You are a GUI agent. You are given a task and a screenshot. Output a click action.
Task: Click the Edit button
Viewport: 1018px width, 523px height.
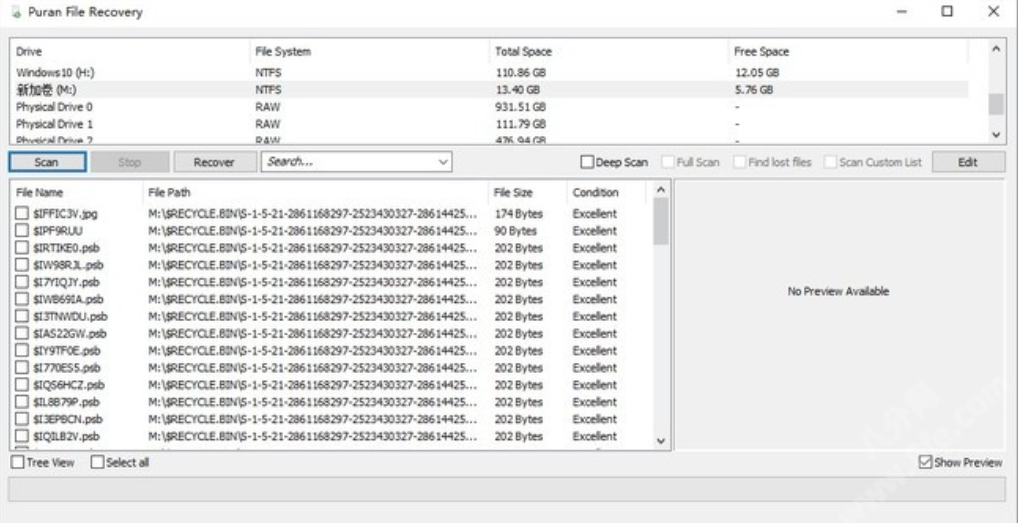point(967,162)
